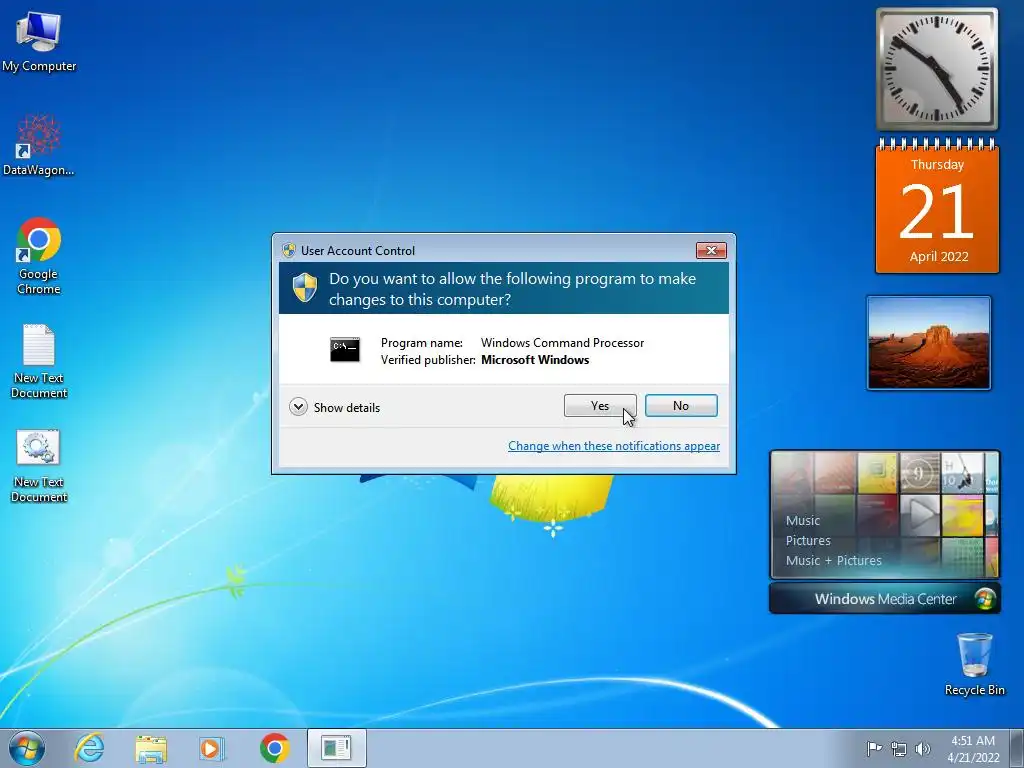1024x768 pixels.
Task: Click the shield icon in dialog header
Action: tap(305, 287)
